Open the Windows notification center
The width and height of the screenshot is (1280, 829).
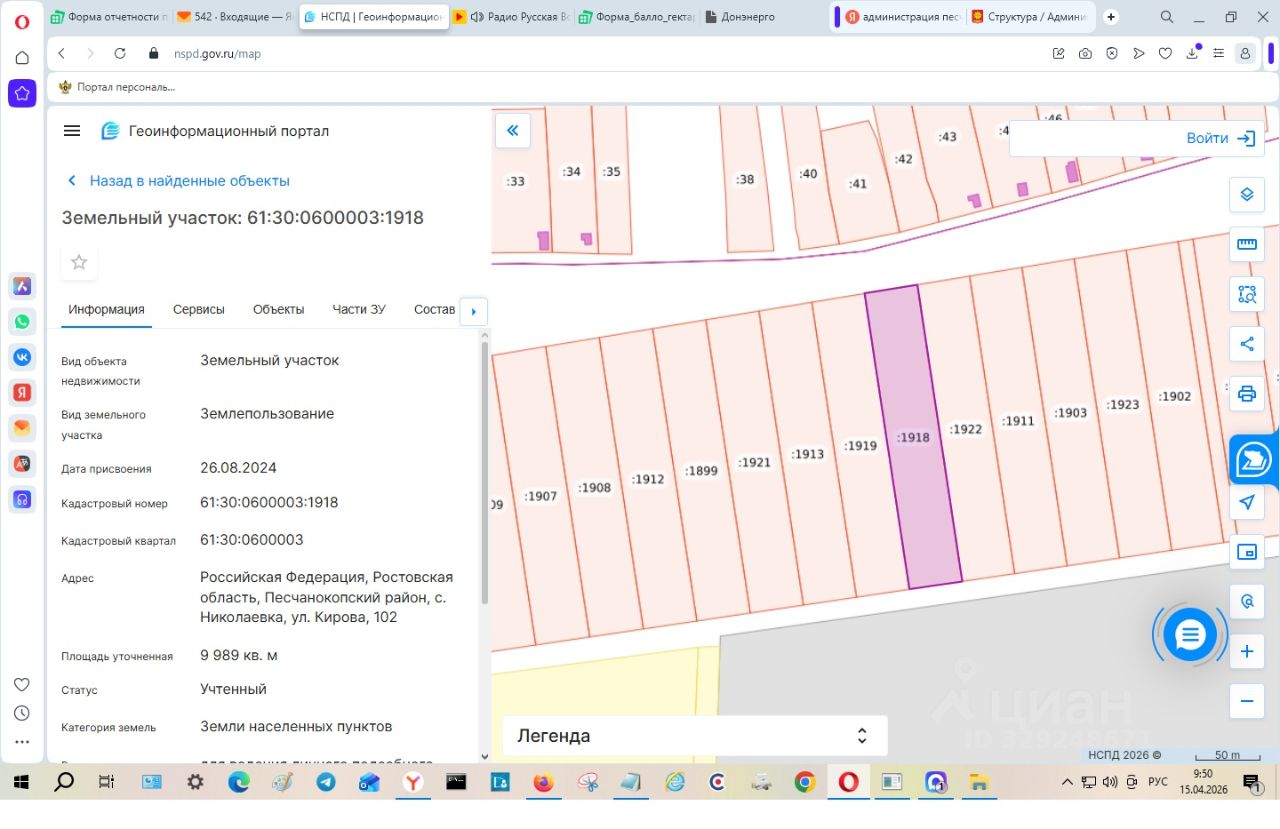click(x=1251, y=782)
